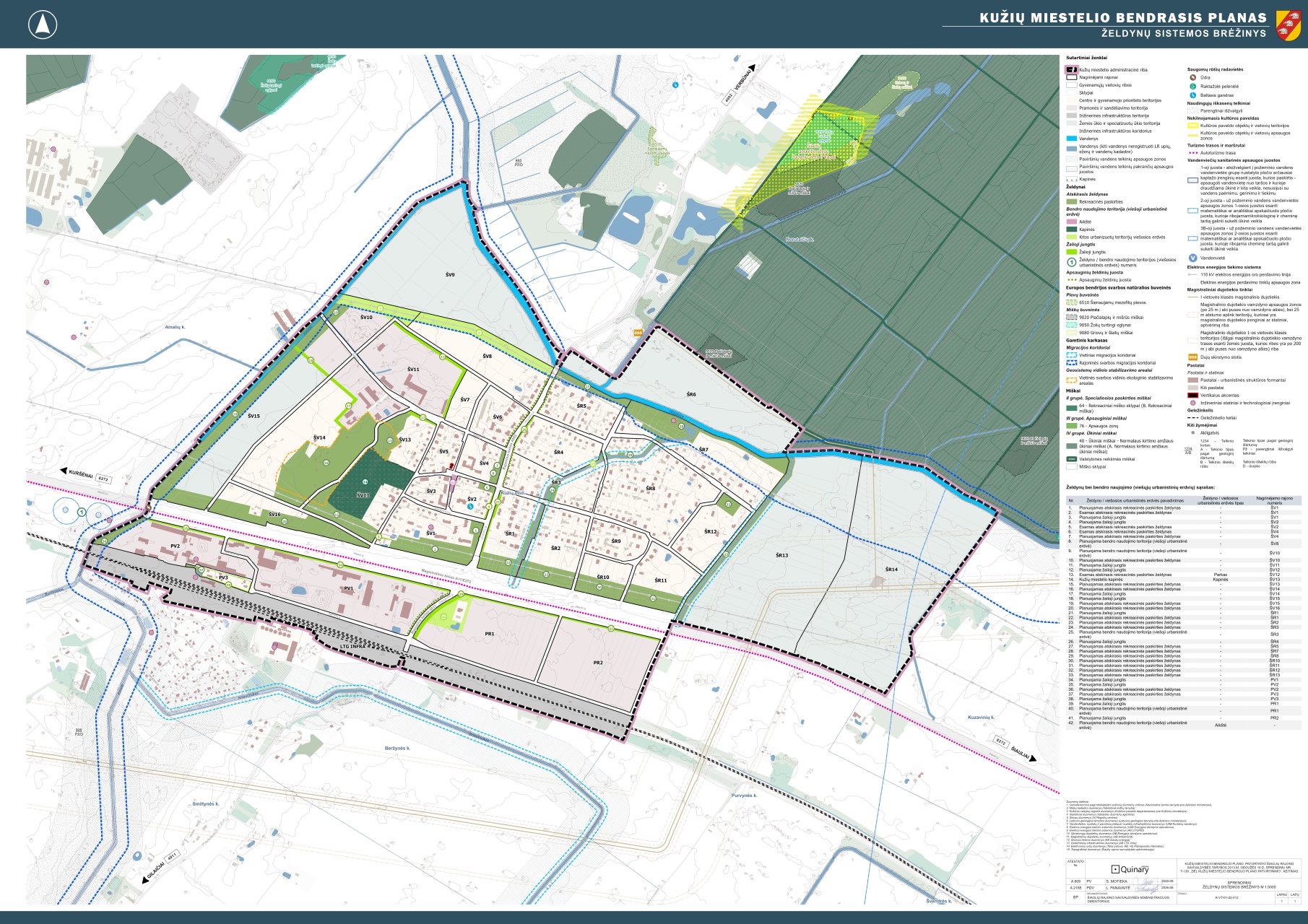Click 'S. MOTIEKA' in the title block
Image resolution: width=1308 pixels, height=924 pixels.
pyautogui.click(x=1117, y=881)
